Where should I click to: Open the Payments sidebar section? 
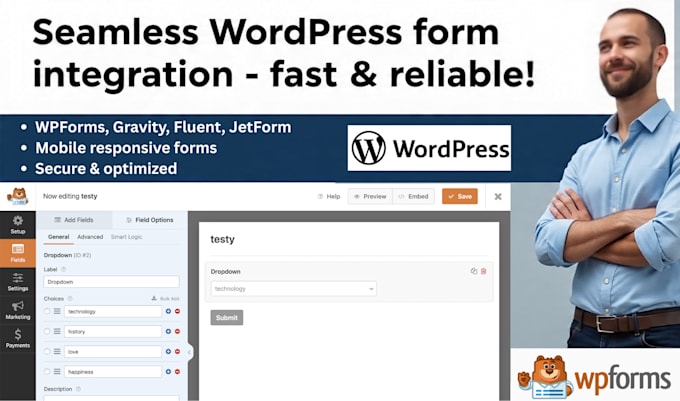18,339
